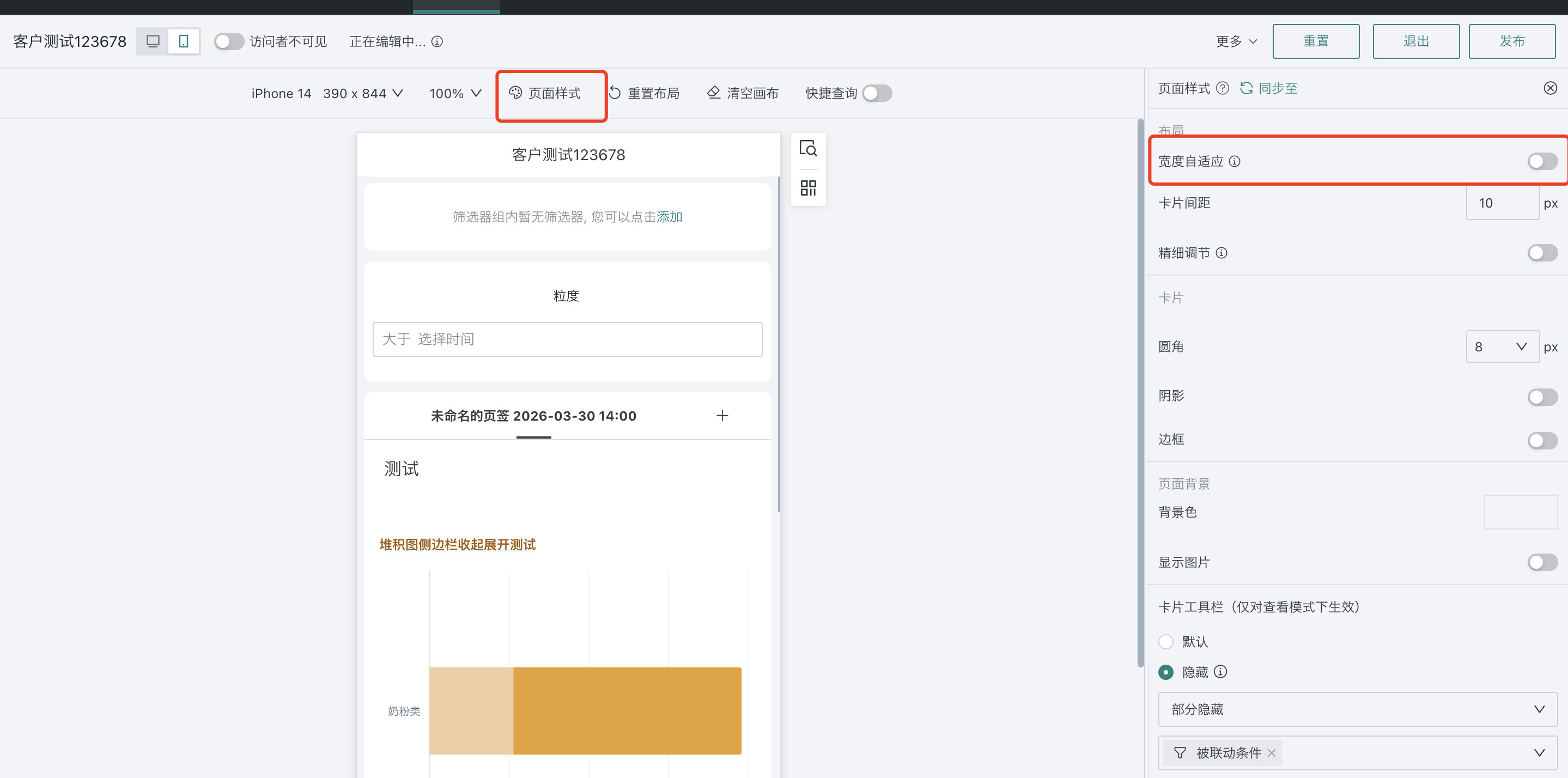
Task: Click the 同步至 sync icon in page style panel
Action: coord(1246,88)
